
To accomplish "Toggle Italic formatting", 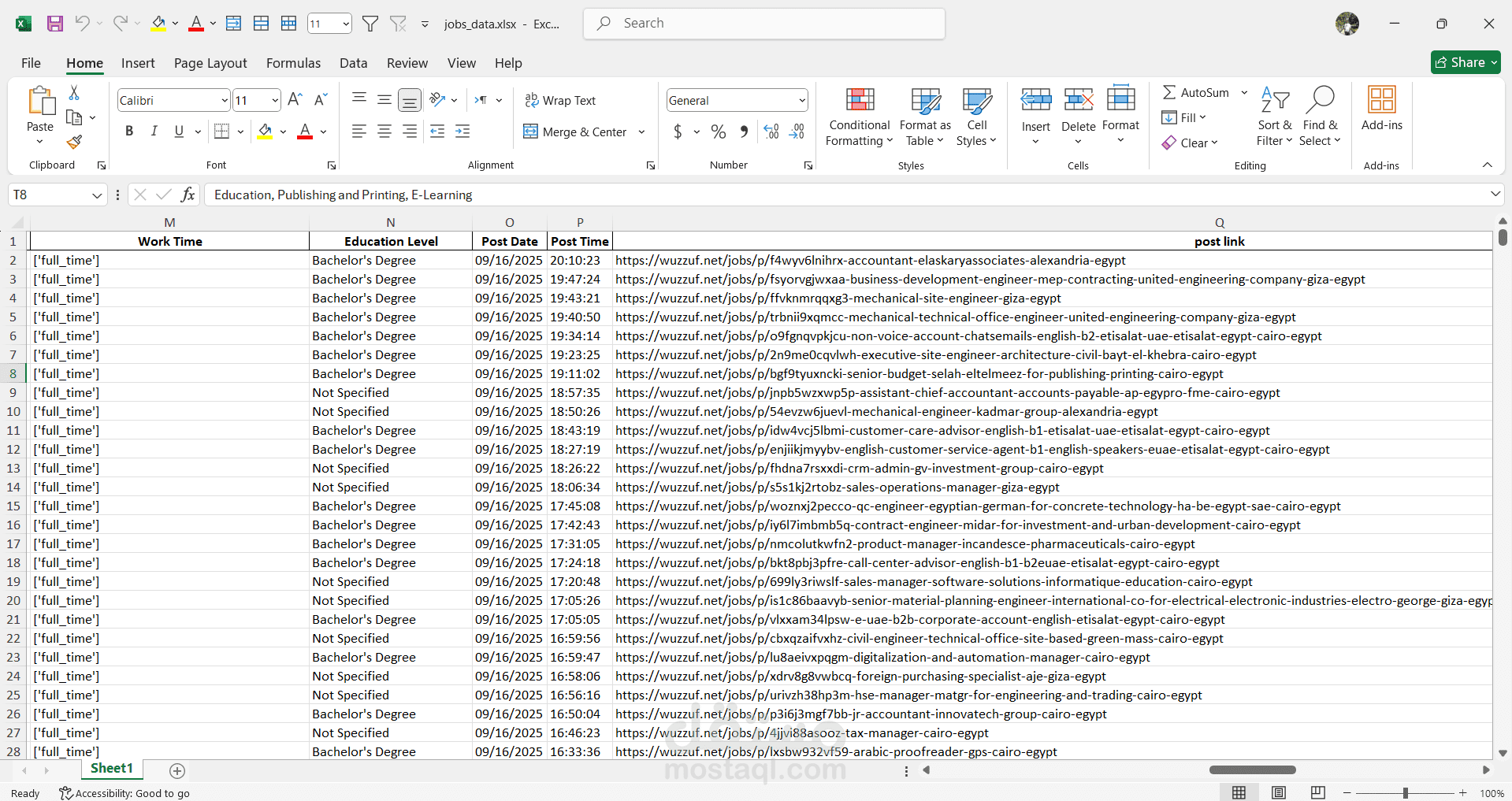I will tap(154, 132).
